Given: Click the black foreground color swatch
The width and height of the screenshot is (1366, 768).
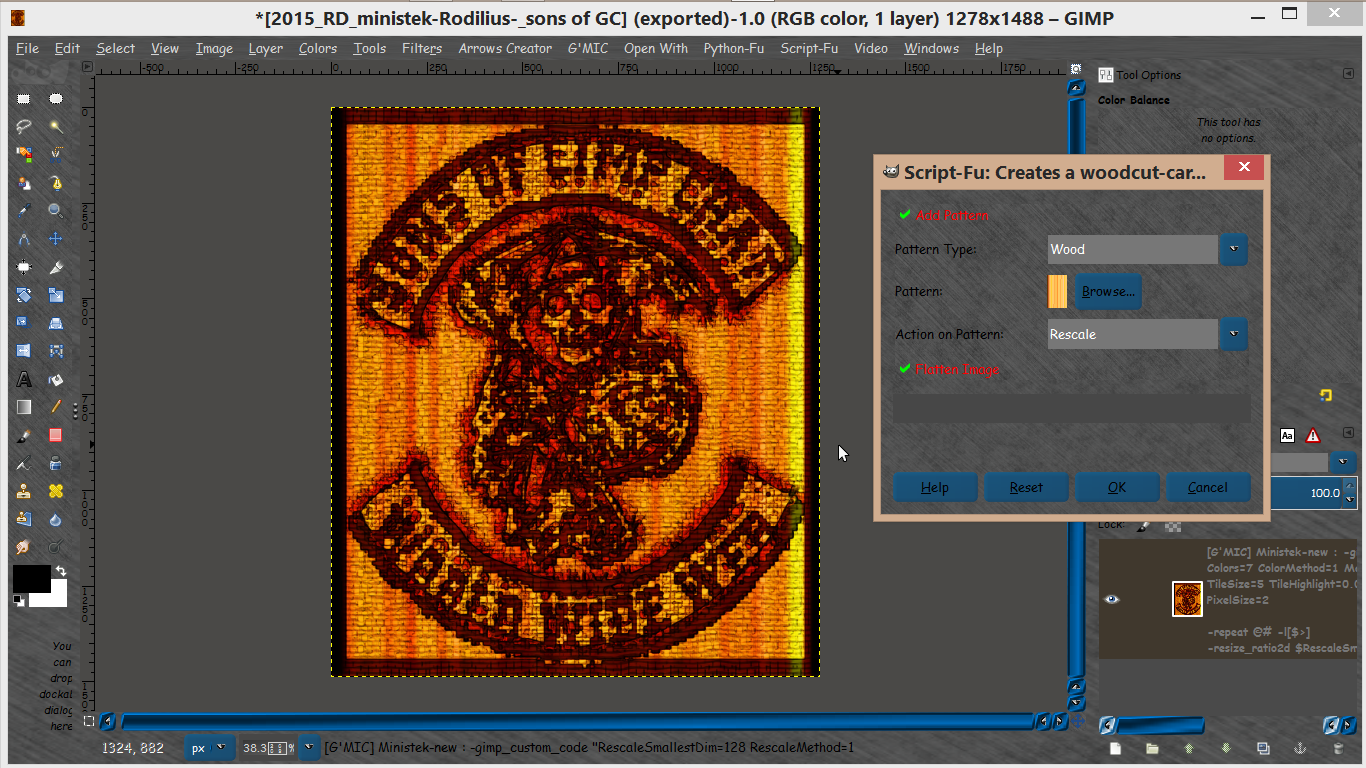Looking at the screenshot, I should (31, 578).
